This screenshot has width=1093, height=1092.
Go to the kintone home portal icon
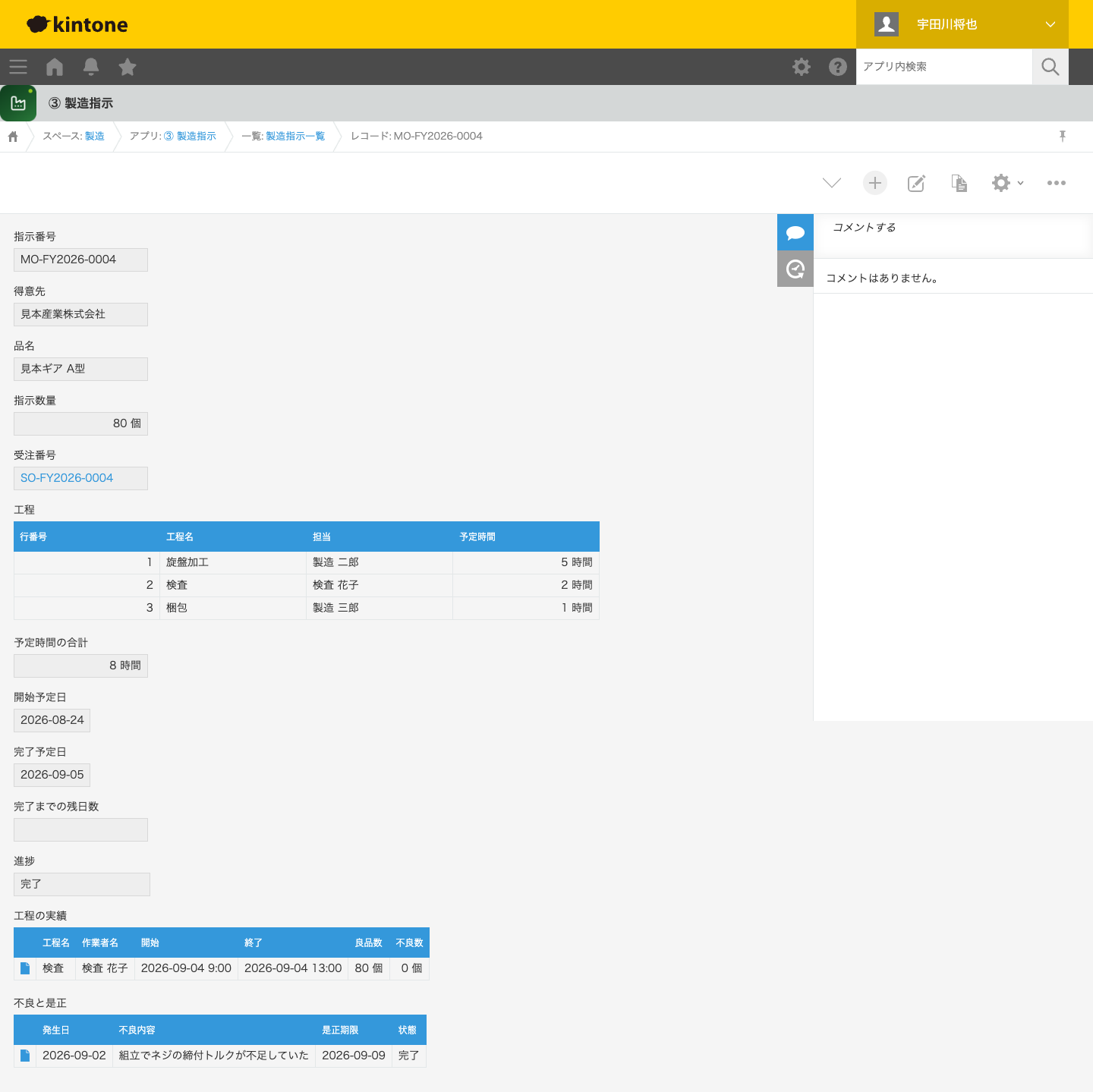(55, 67)
